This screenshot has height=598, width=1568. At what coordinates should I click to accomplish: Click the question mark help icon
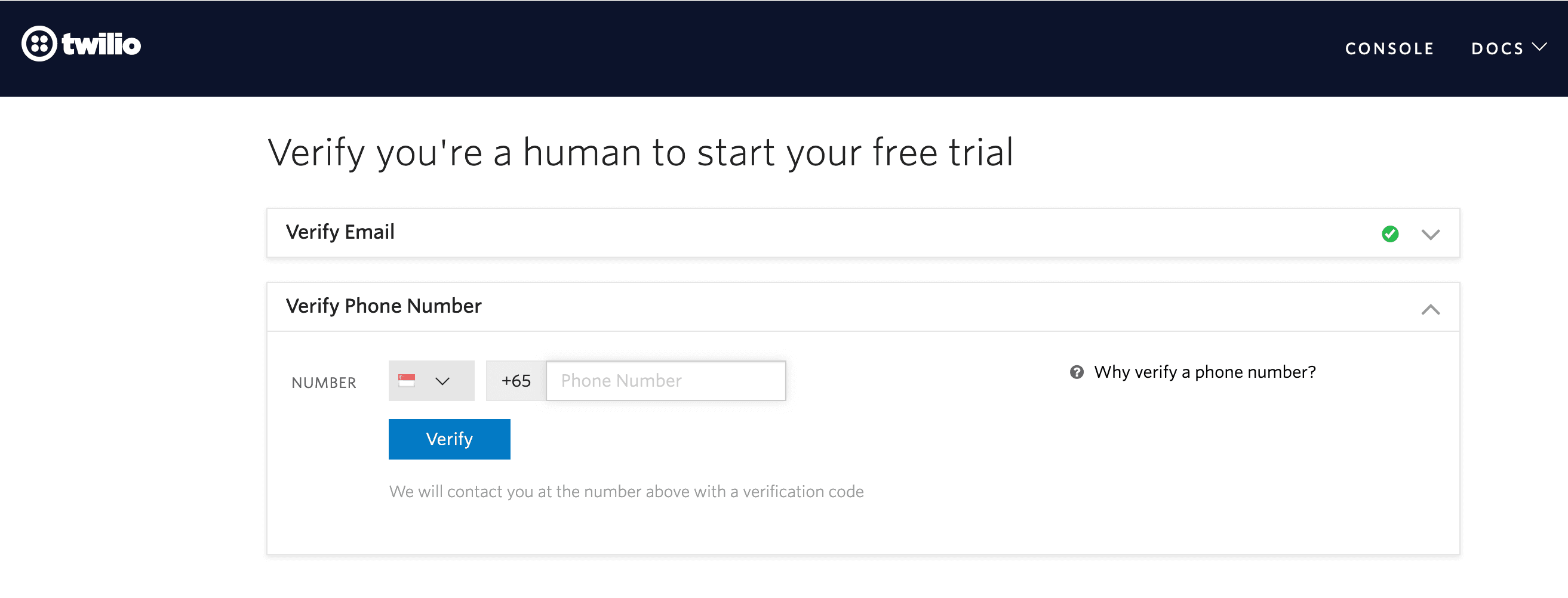(1076, 372)
